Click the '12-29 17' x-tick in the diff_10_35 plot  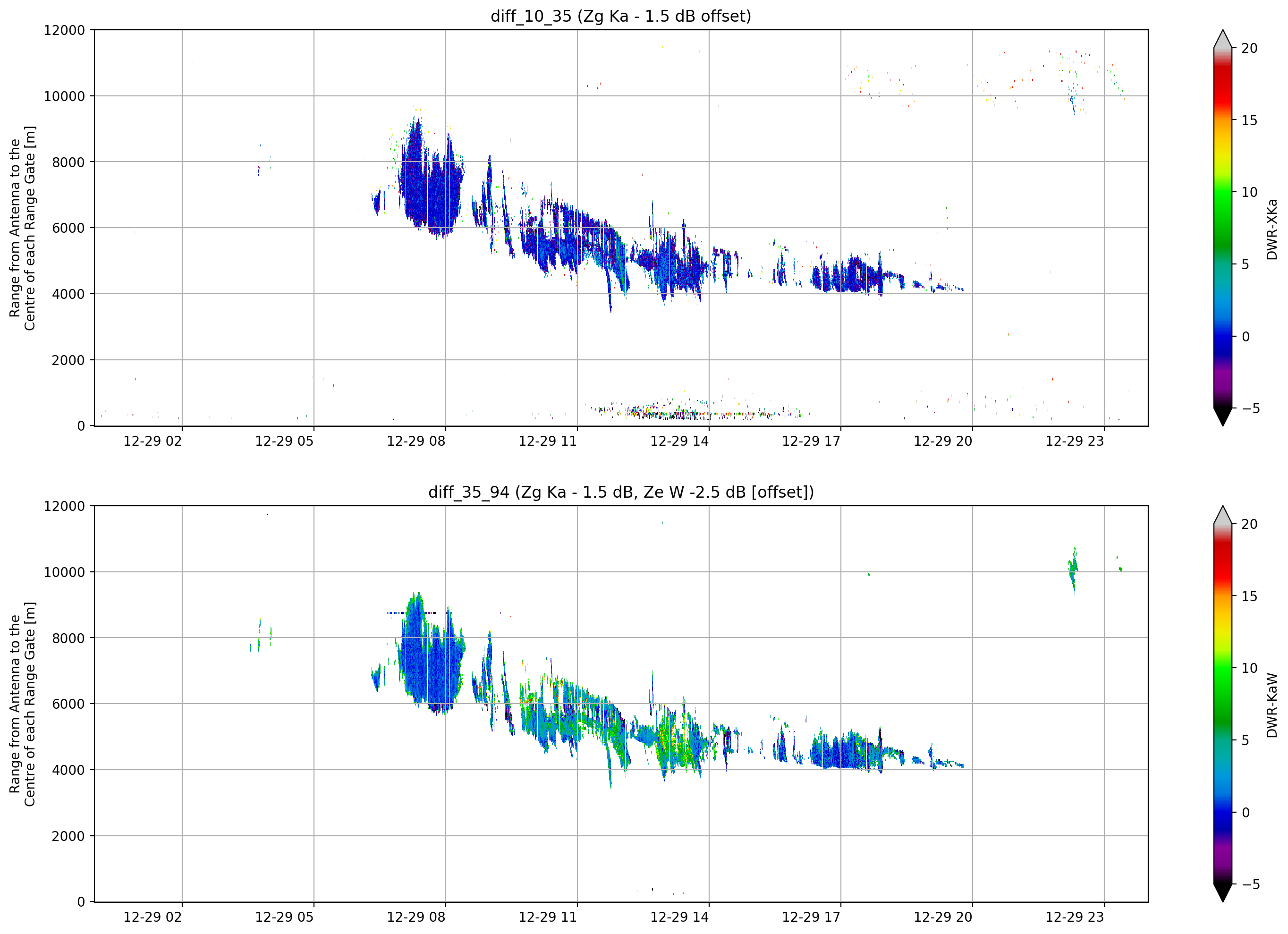click(812, 442)
